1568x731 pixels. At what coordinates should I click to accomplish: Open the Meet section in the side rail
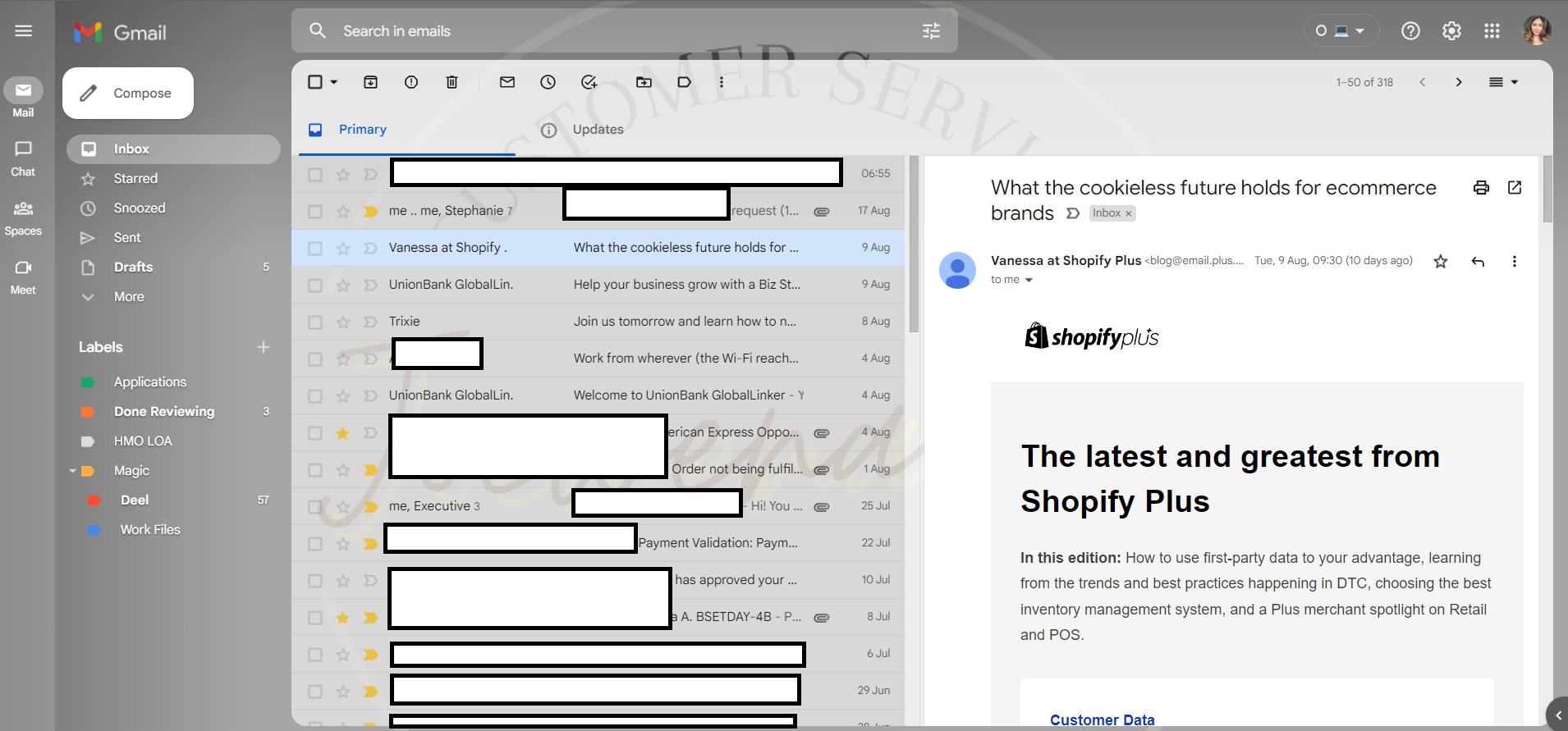pyautogui.click(x=23, y=277)
